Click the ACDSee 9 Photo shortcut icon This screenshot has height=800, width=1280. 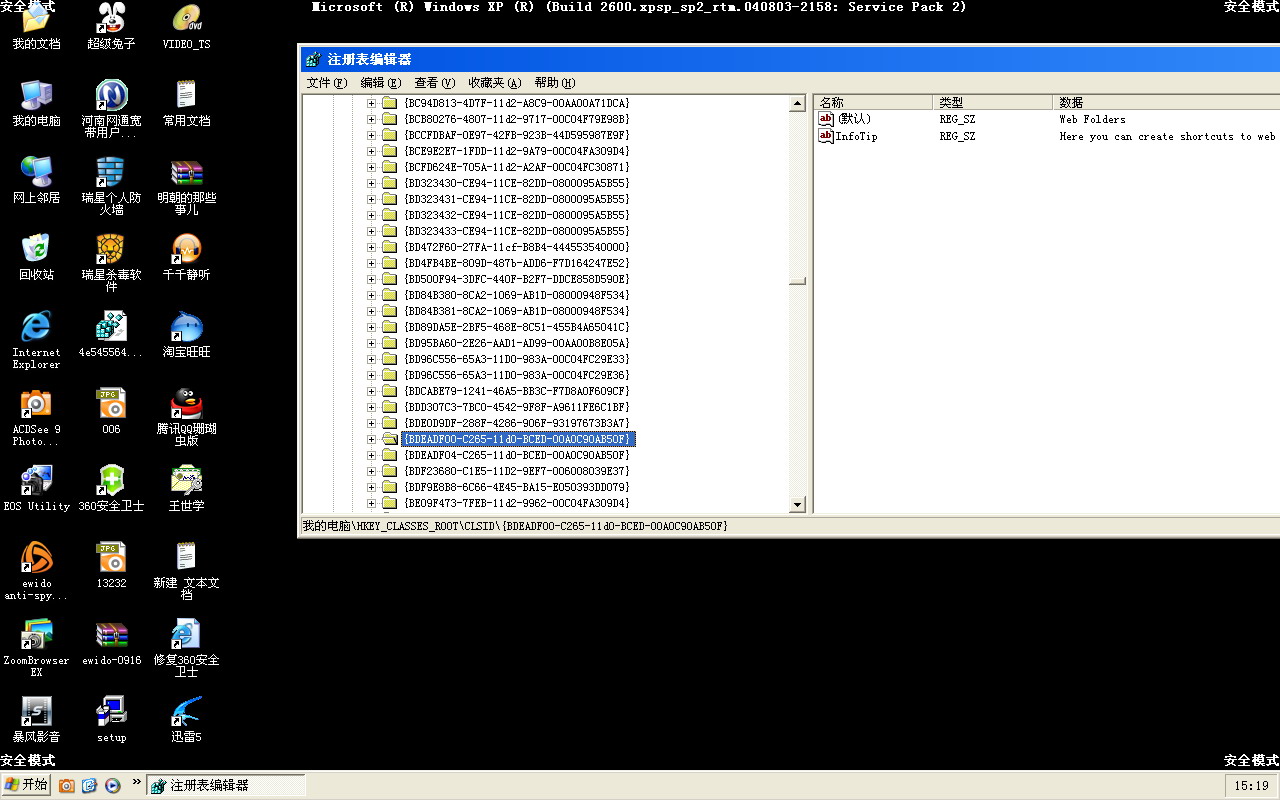tap(36, 403)
